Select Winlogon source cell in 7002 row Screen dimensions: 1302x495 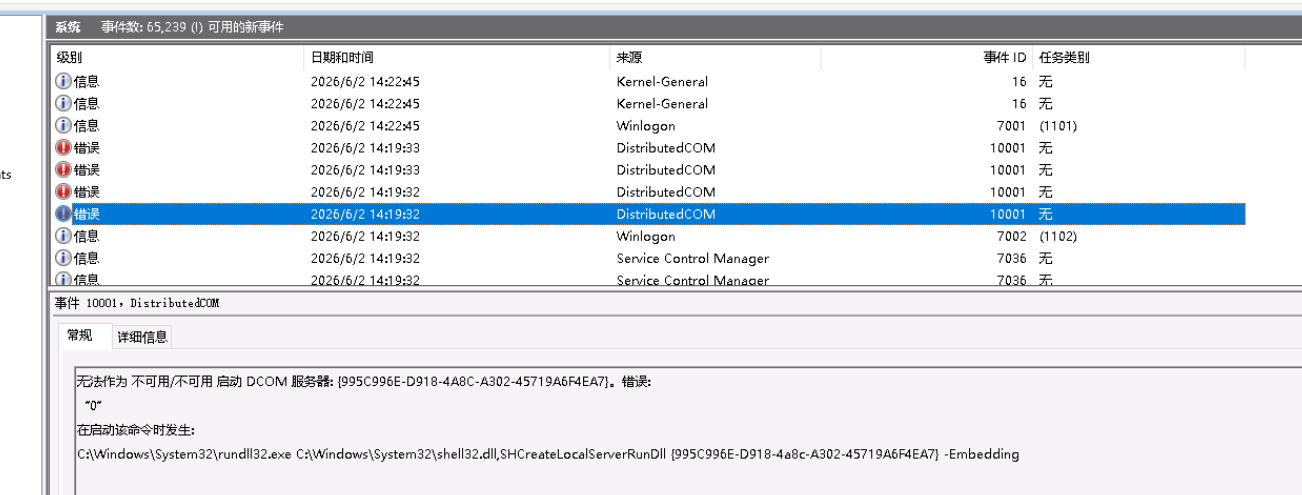(x=646, y=236)
